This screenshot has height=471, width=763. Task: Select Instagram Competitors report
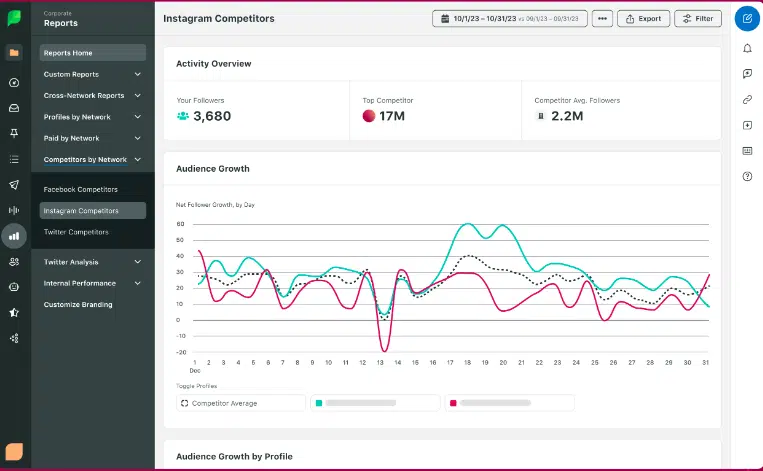click(92, 211)
